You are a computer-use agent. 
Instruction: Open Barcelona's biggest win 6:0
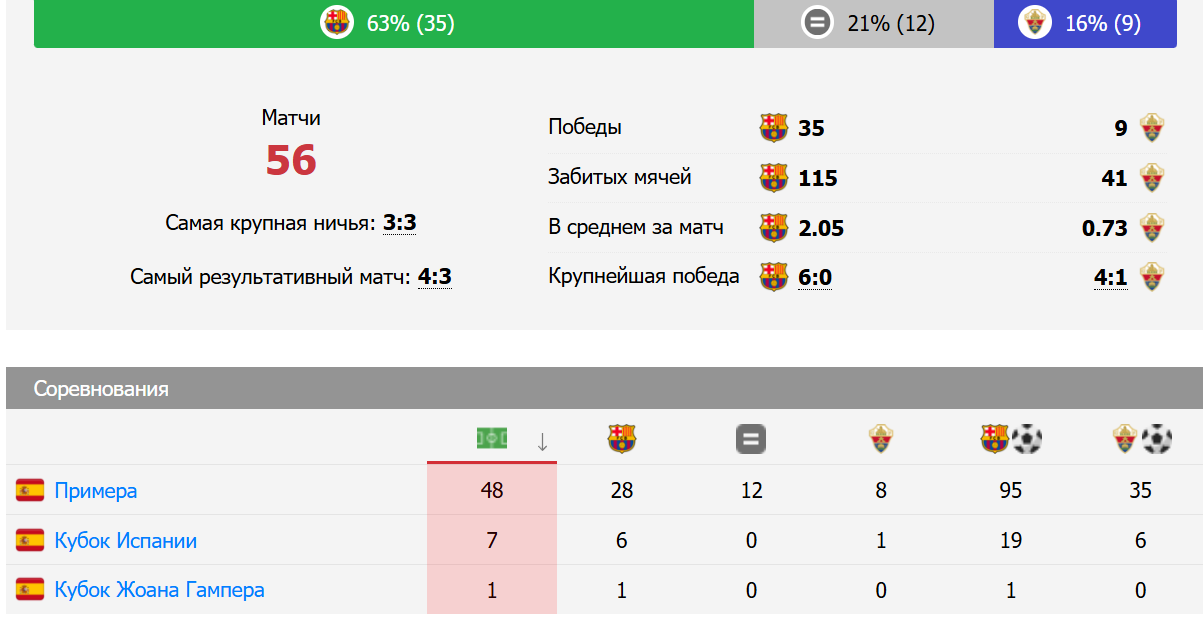coord(815,278)
